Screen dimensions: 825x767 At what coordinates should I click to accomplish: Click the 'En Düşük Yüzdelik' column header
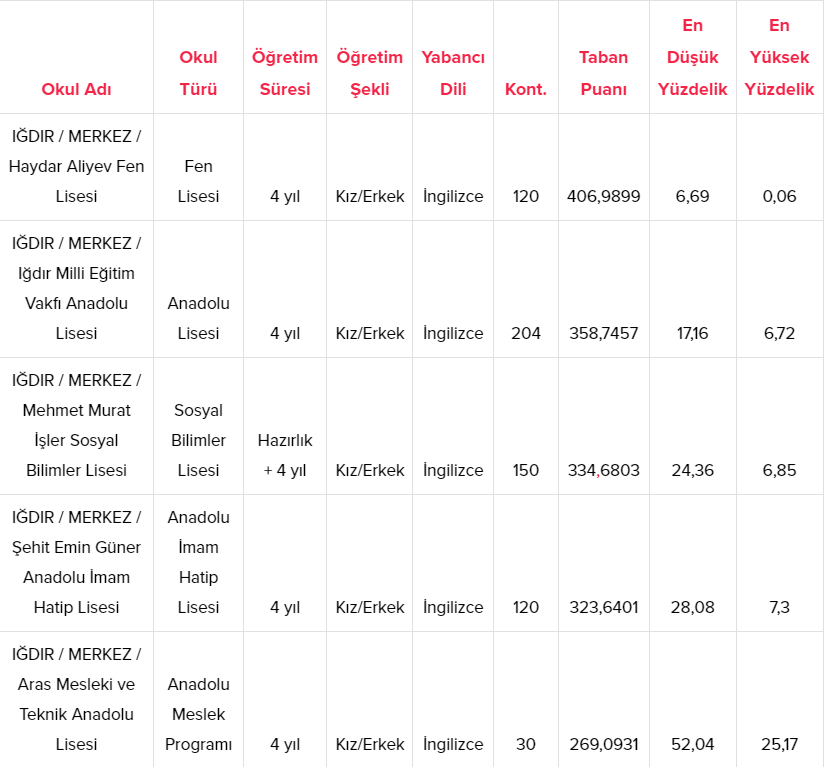click(x=692, y=57)
